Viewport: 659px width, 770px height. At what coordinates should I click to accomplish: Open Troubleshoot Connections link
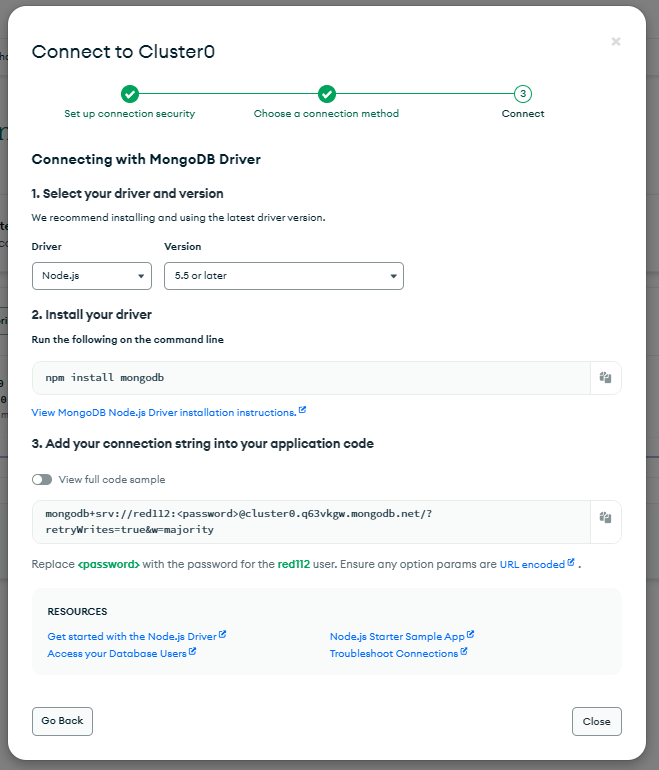[398, 654]
